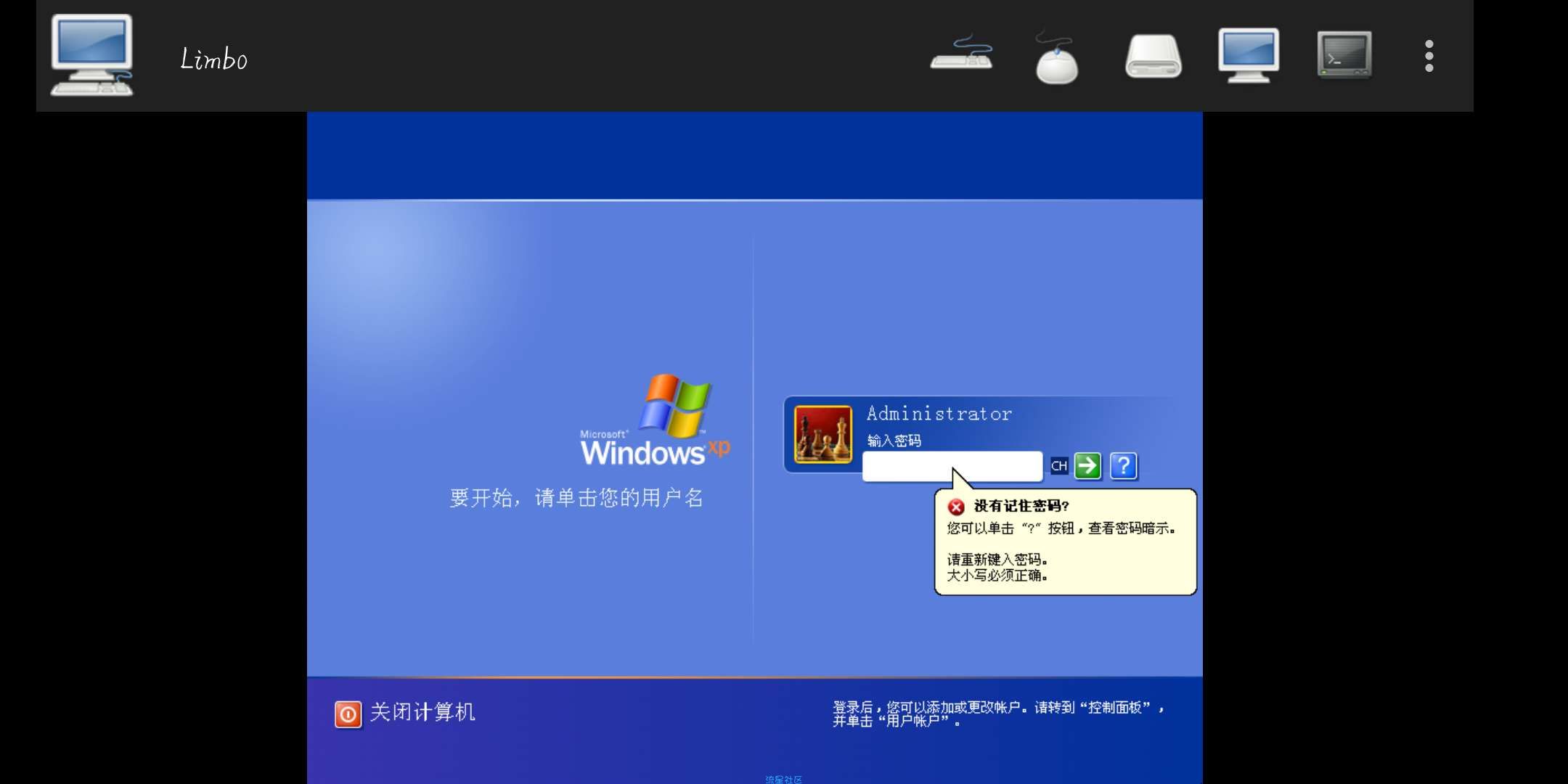
Task: Click the 关闭计算机 label
Action: point(422,712)
